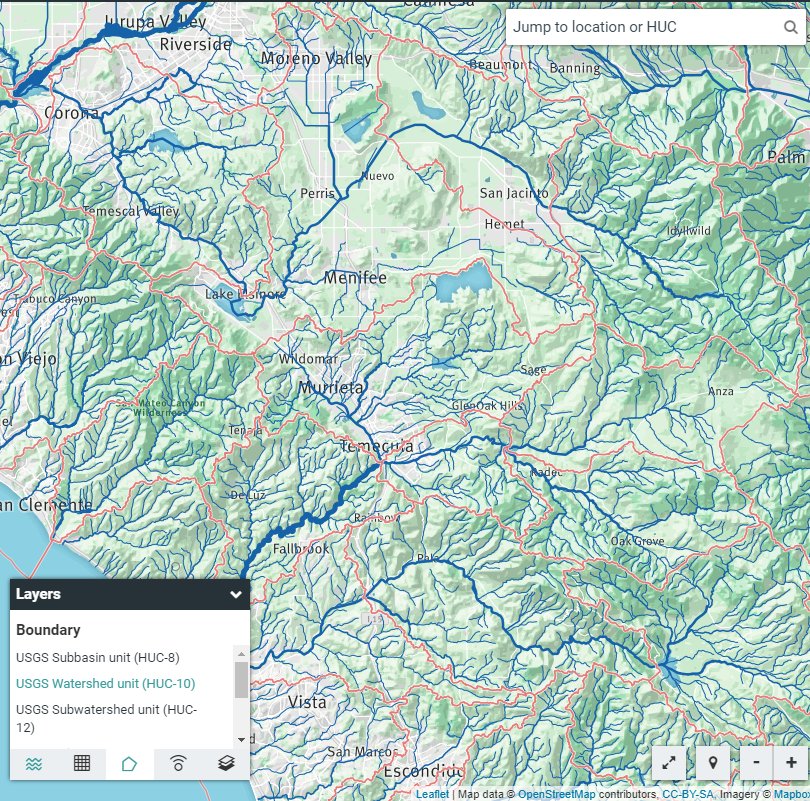
Task: Click the Vista city label on map
Action: 307,702
